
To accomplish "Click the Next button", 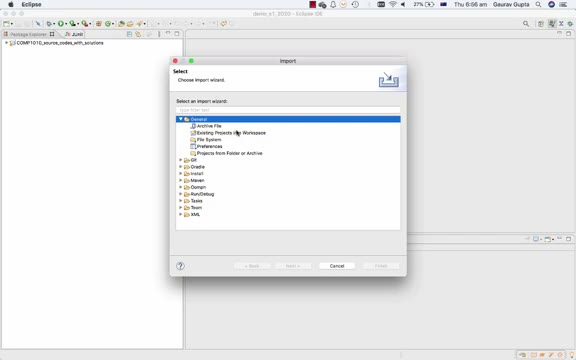I will [293, 266].
